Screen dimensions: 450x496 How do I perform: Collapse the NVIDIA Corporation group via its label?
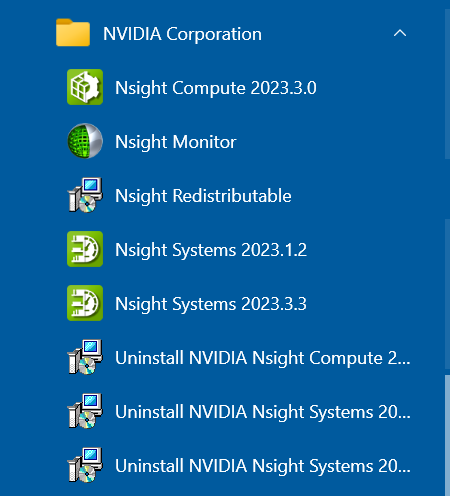[182, 34]
